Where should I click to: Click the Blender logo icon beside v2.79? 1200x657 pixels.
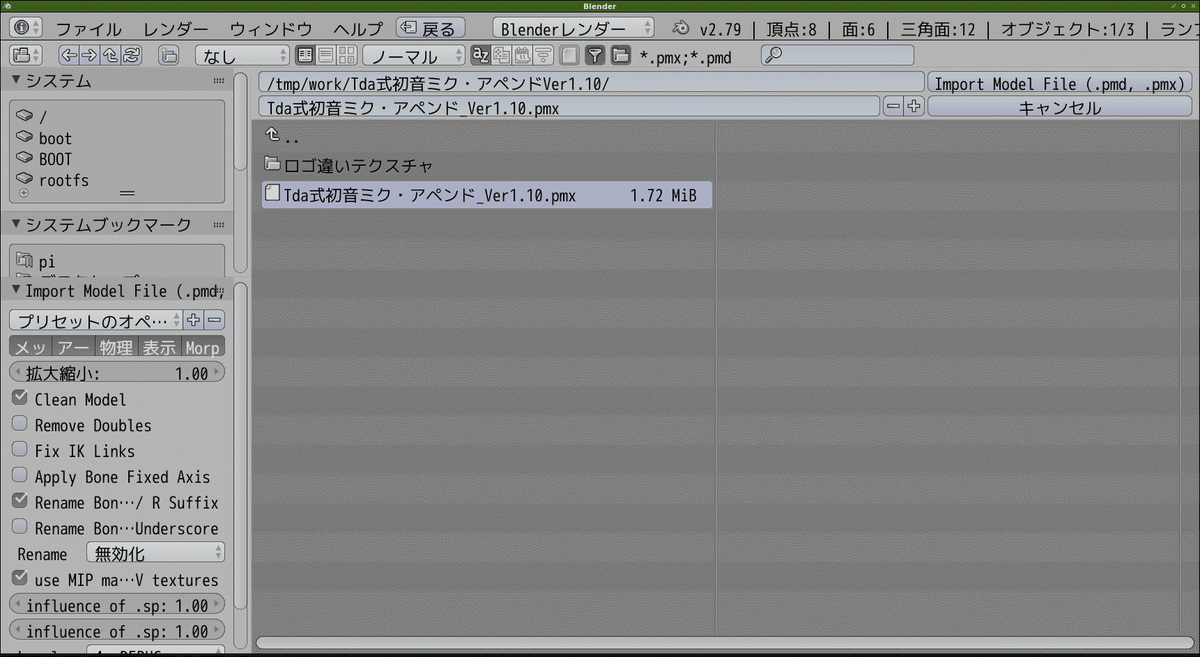(x=682, y=29)
